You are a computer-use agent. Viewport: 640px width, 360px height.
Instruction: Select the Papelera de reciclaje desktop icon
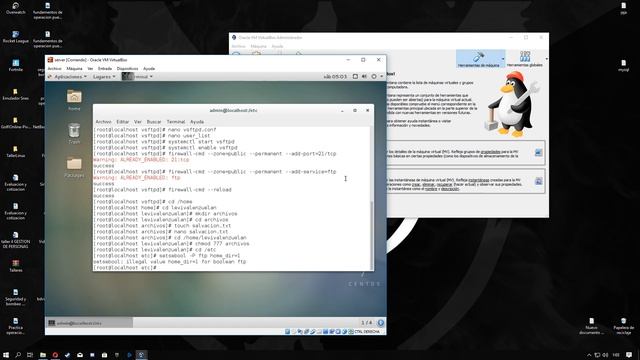tap(623, 325)
